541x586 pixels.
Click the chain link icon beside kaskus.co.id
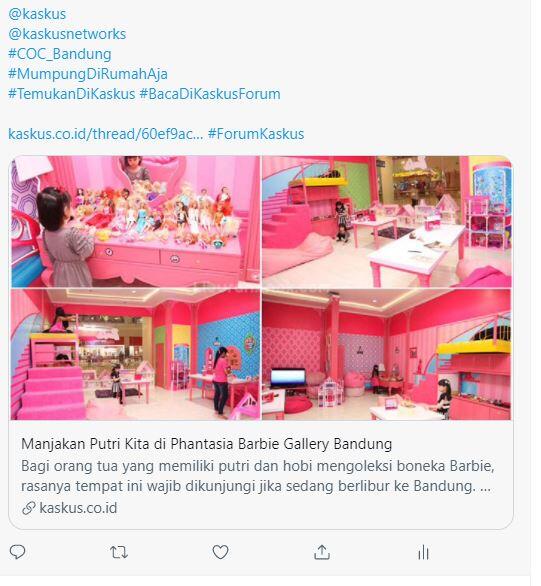(28, 508)
